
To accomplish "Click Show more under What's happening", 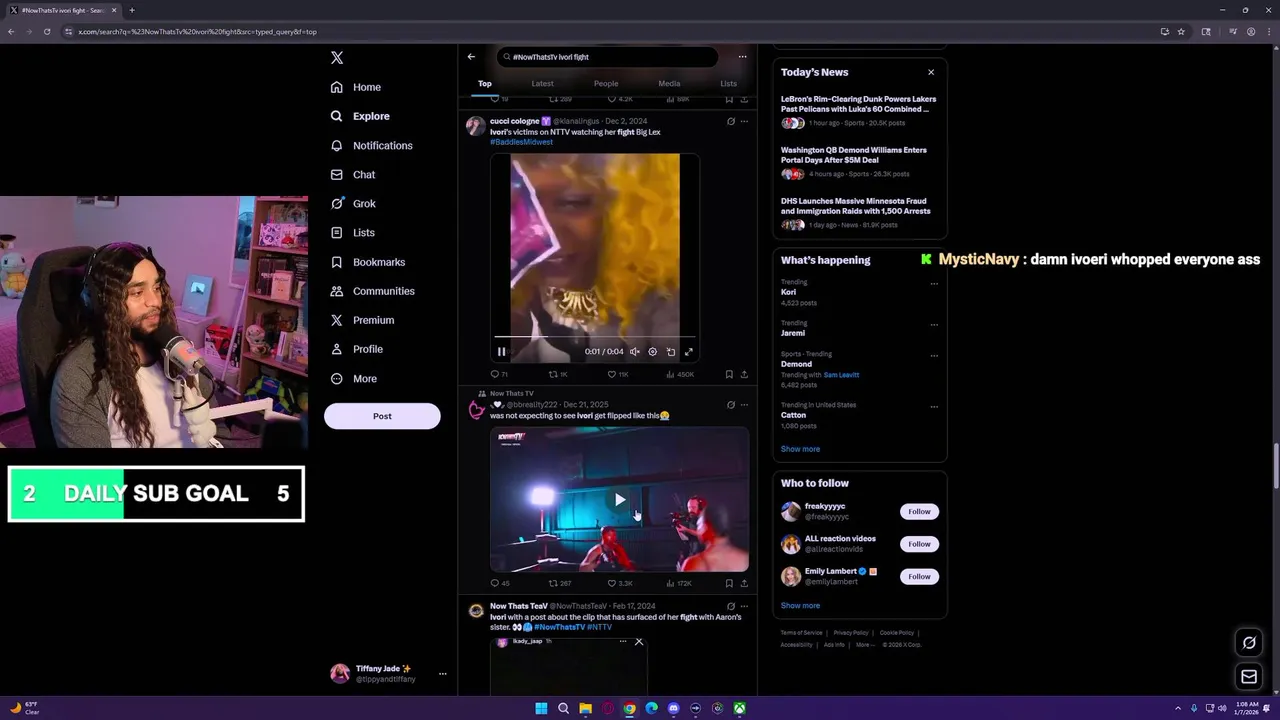I will pyautogui.click(x=800, y=449).
